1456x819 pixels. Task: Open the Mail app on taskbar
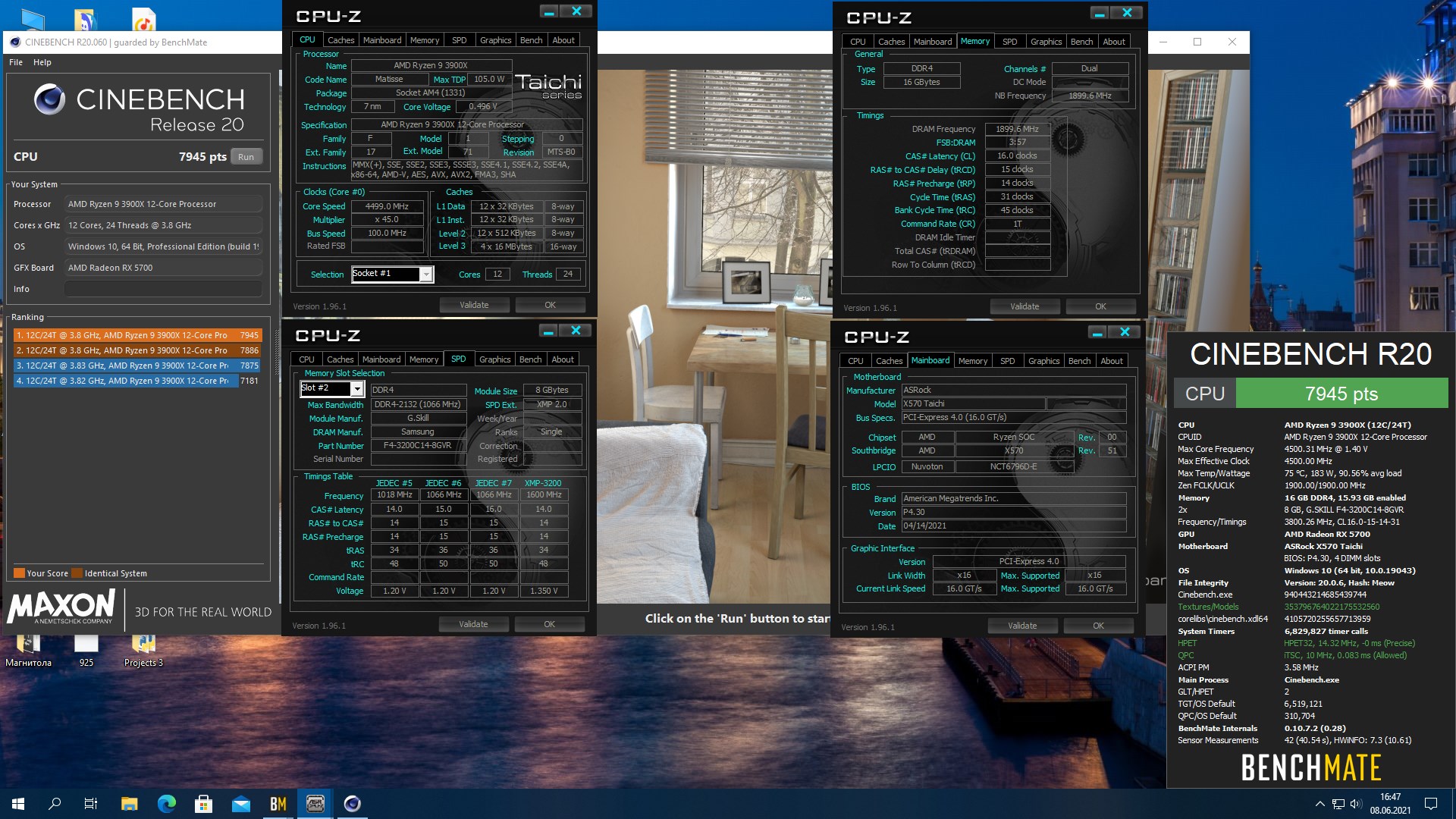point(240,804)
